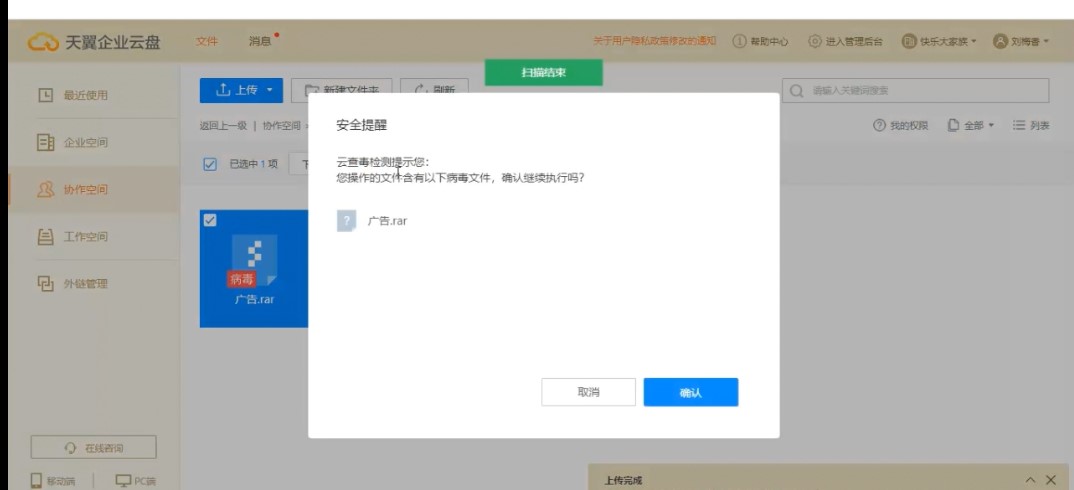Screen dimensions: 1074x490
Task: Click the 工作空间 icon
Action: (x=45, y=236)
